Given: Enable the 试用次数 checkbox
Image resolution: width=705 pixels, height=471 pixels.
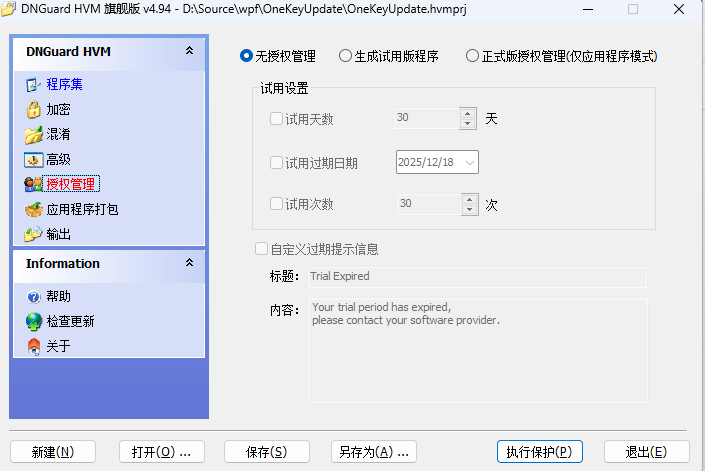Looking at the screenshot, I should click(276, 204).
